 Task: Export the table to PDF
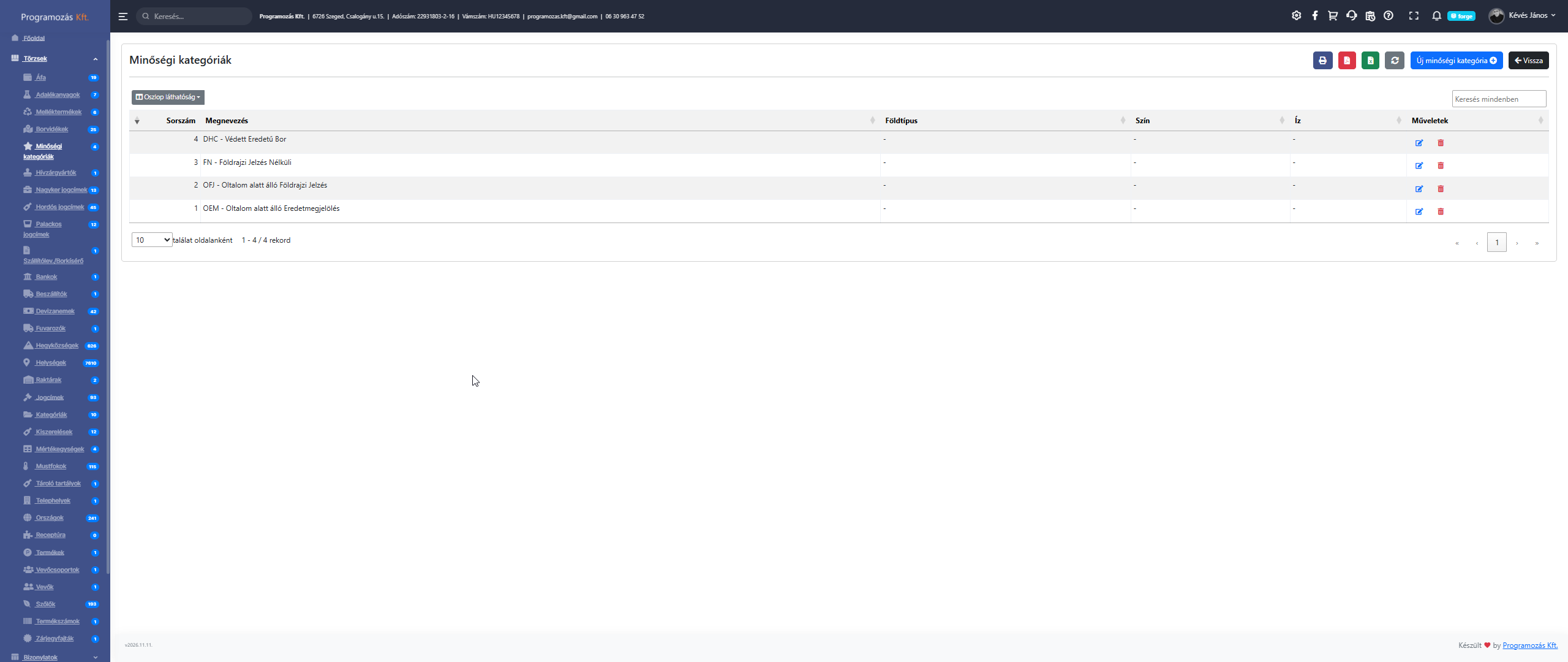[1346, 61]
